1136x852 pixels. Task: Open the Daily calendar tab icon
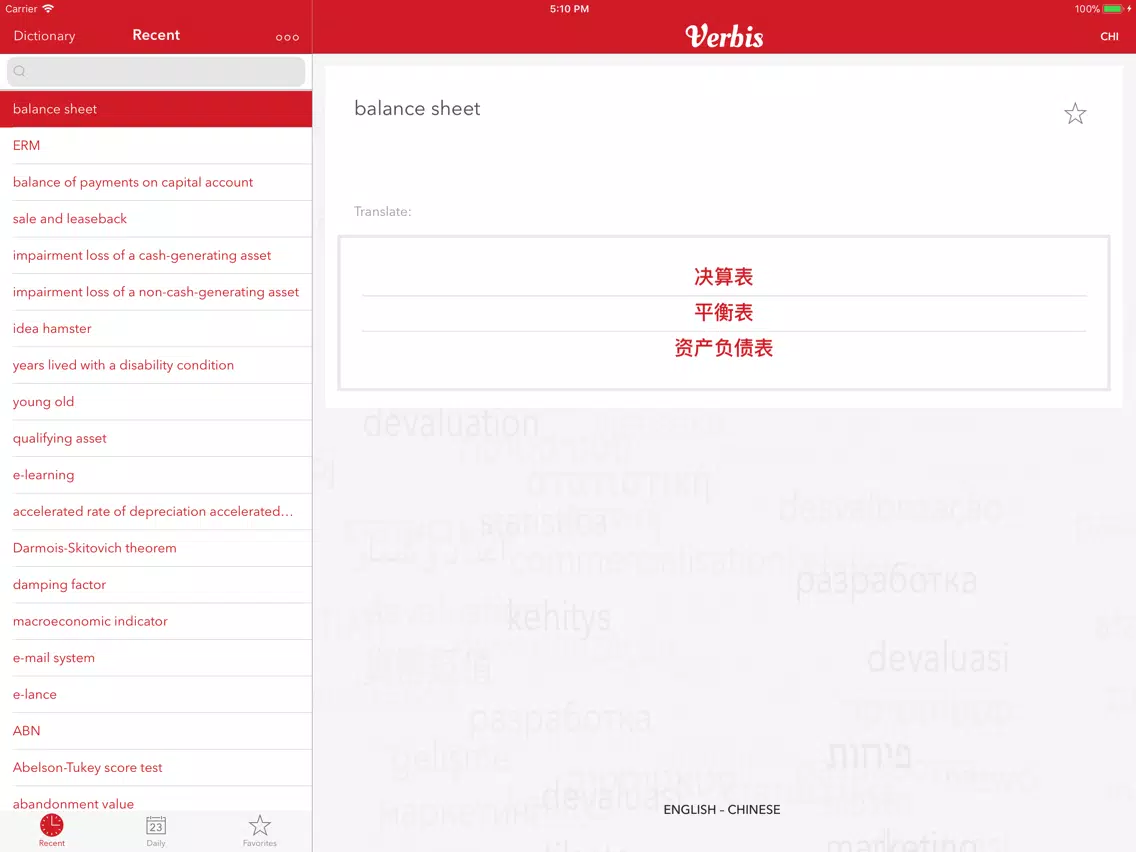pyautogui.click(x=156, y=826)
